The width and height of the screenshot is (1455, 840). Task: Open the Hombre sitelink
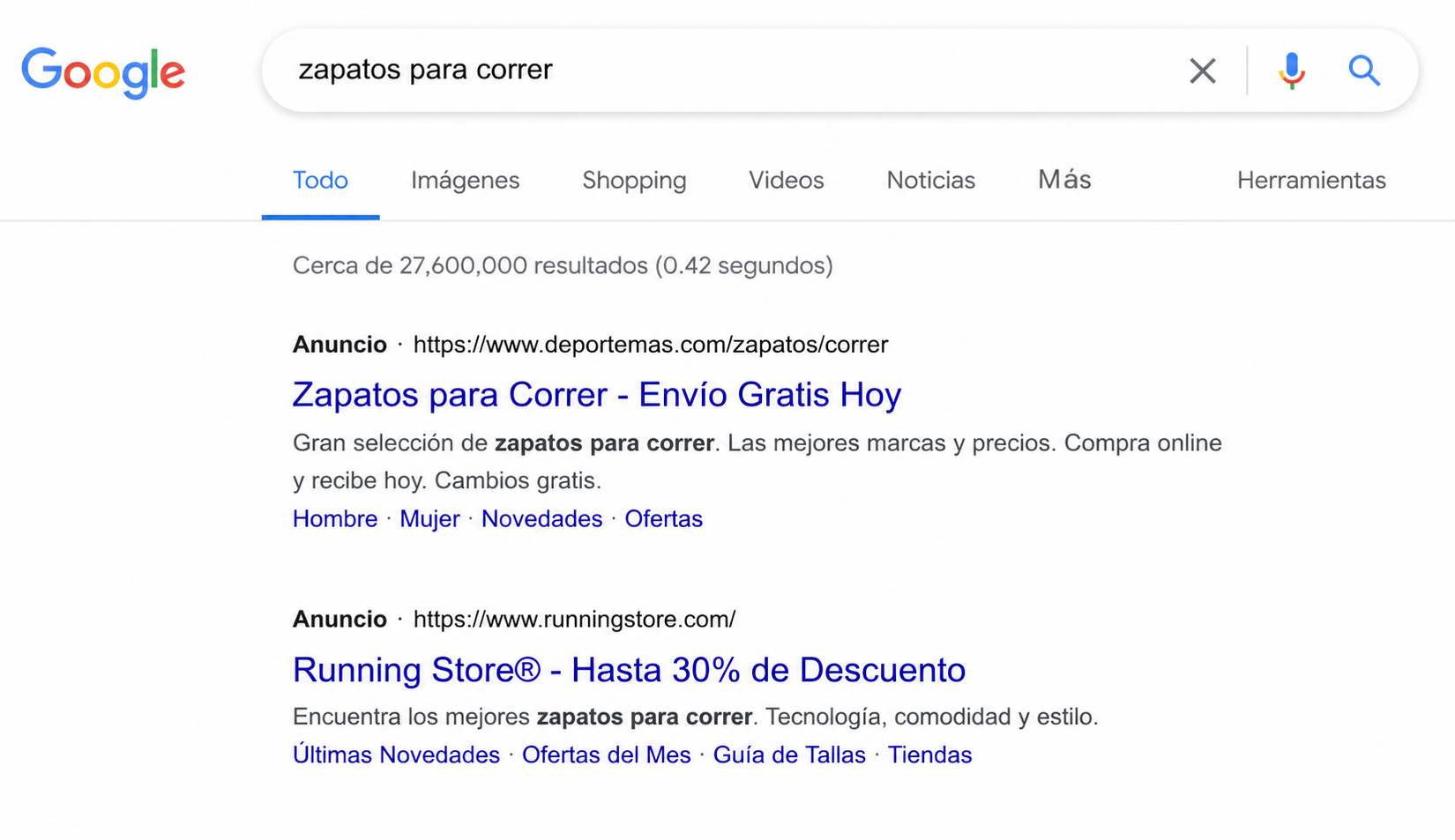click(335, 518)
